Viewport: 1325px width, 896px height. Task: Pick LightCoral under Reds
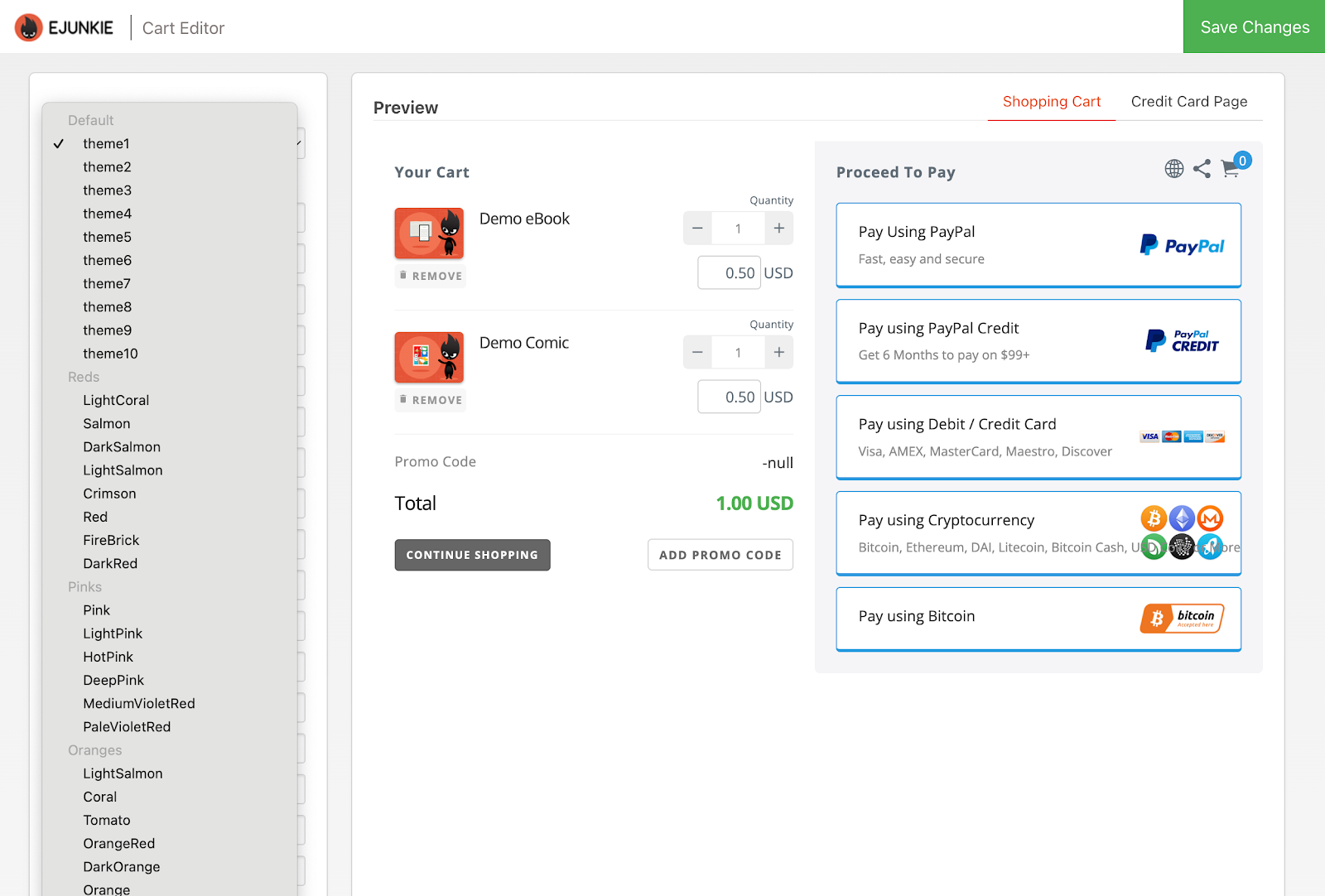click(170, 400)
